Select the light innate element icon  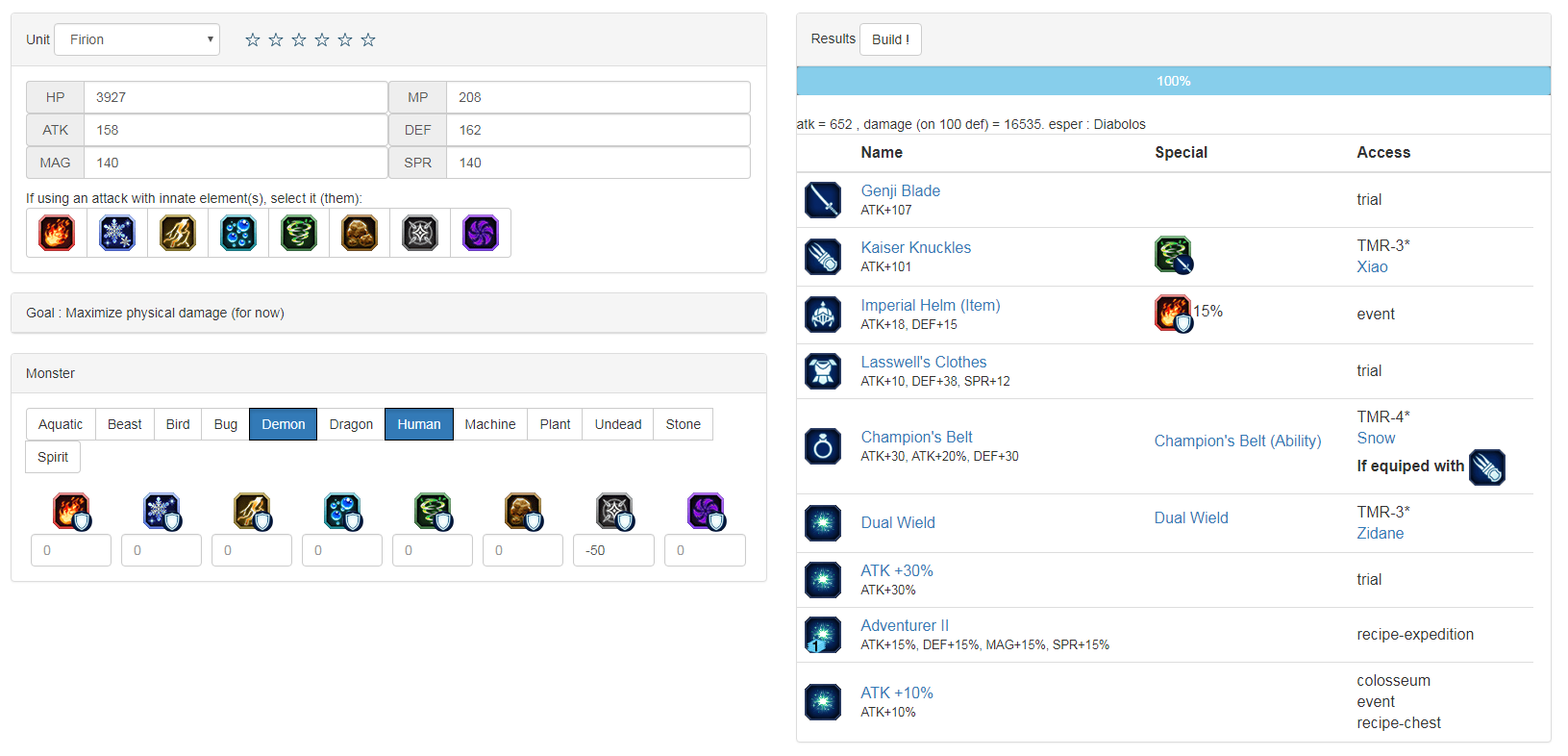pyautogui.click(x=420, y=233)
